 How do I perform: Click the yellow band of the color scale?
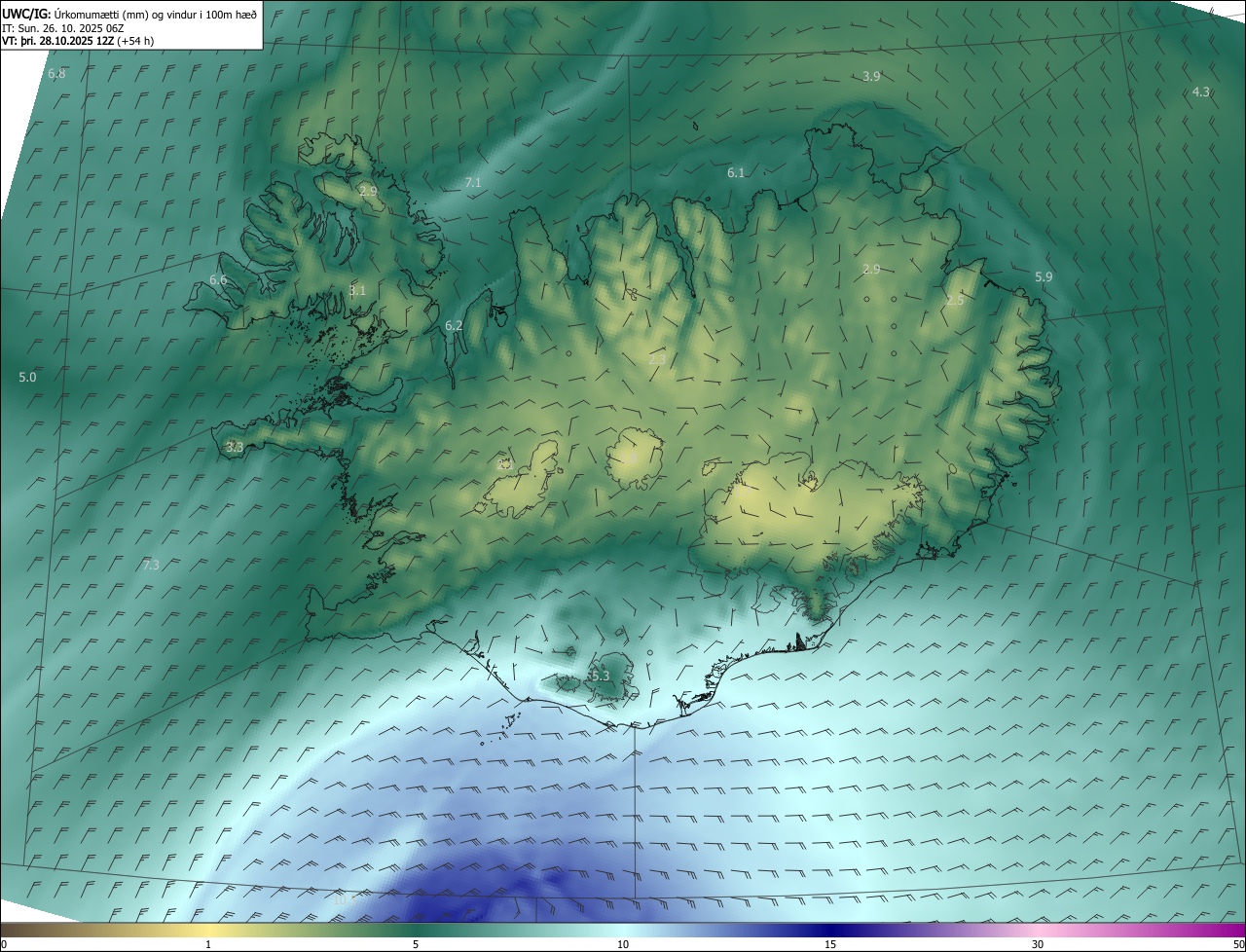pyautogui.click(x=208, y=930)
